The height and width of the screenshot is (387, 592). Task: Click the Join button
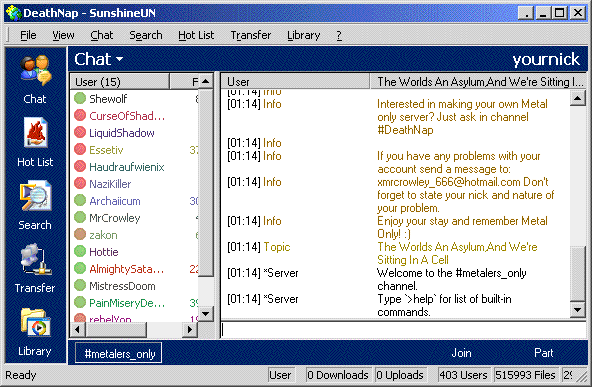coord(461,353)
